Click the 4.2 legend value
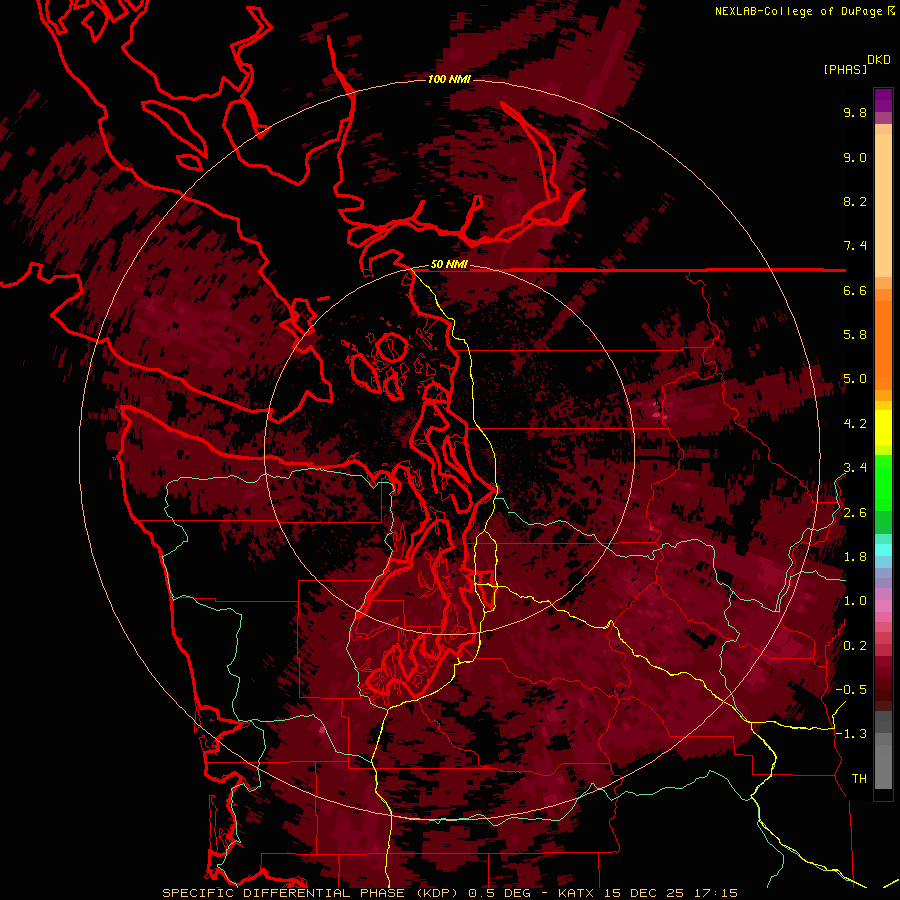The width and height of the screenshot is (900, 900). (855, 424)
